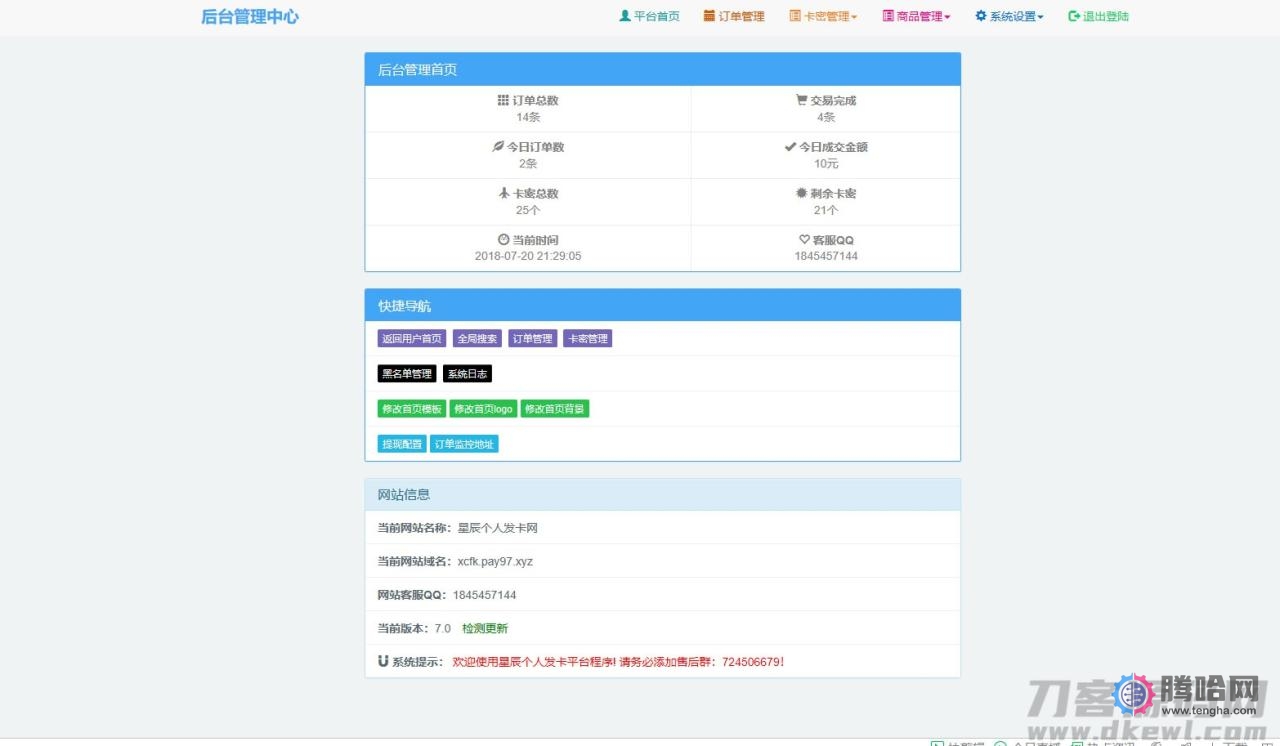Viewport: 1280px width, 746px height.
Task: Select the timestamp 2018-07-20 21:29:05
Action: pos(528,256)
